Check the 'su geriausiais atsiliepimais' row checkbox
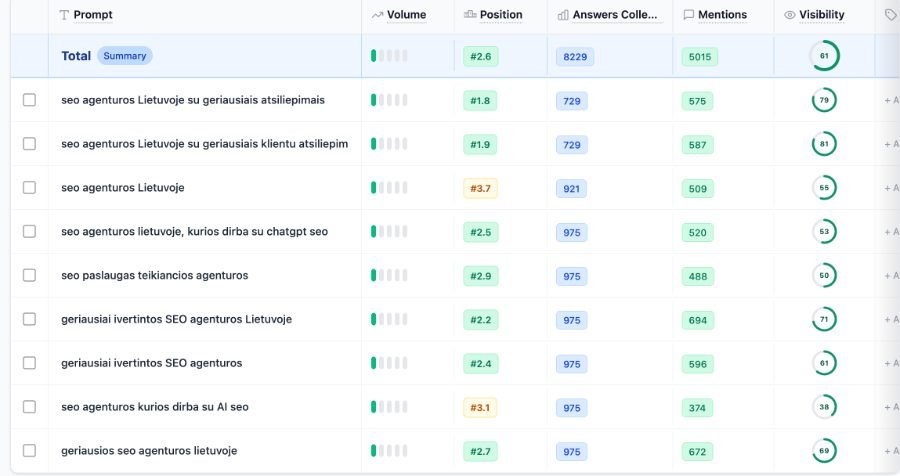900x476 pixels. 29,100
